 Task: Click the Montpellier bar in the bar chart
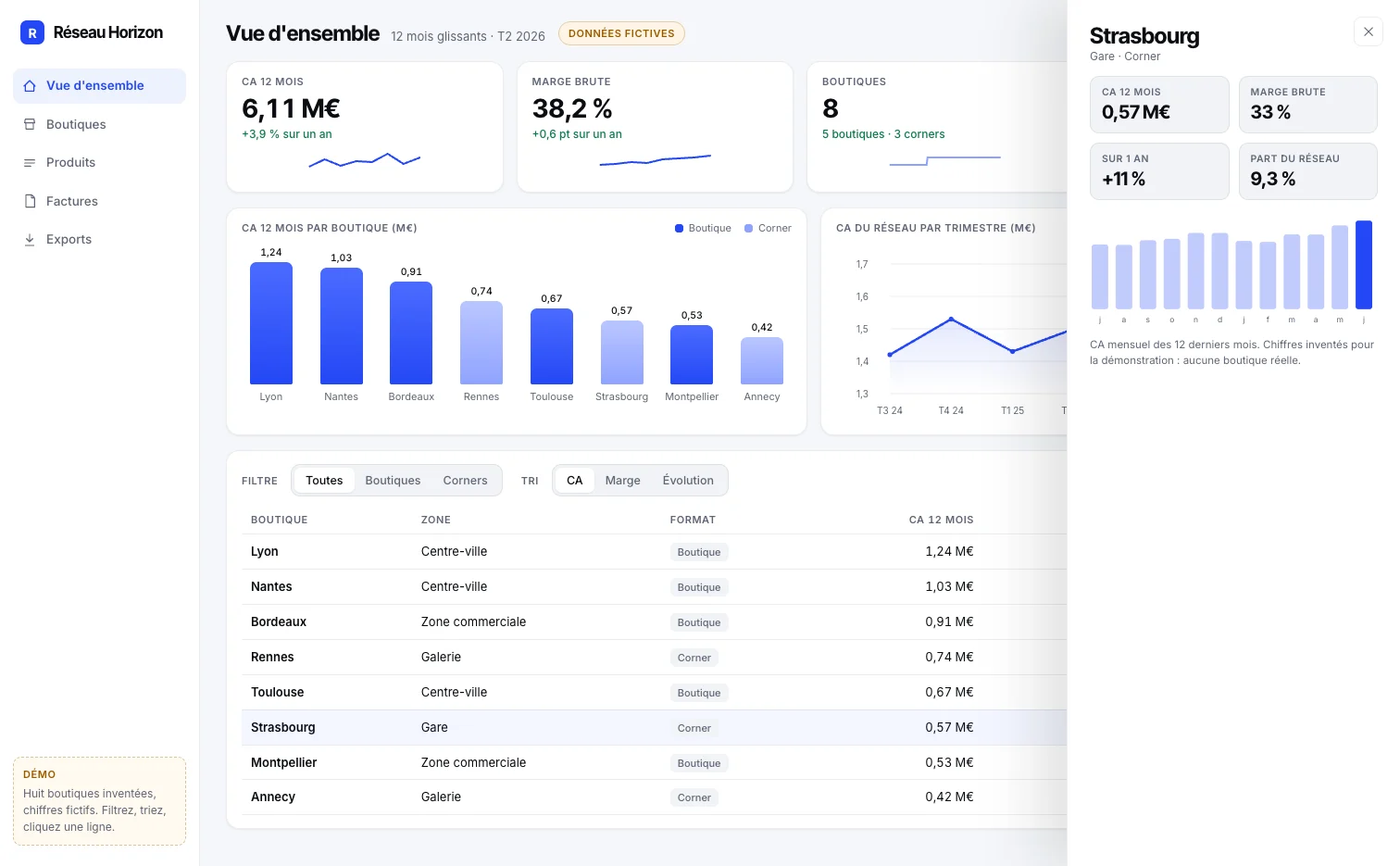tap(692, 355)
